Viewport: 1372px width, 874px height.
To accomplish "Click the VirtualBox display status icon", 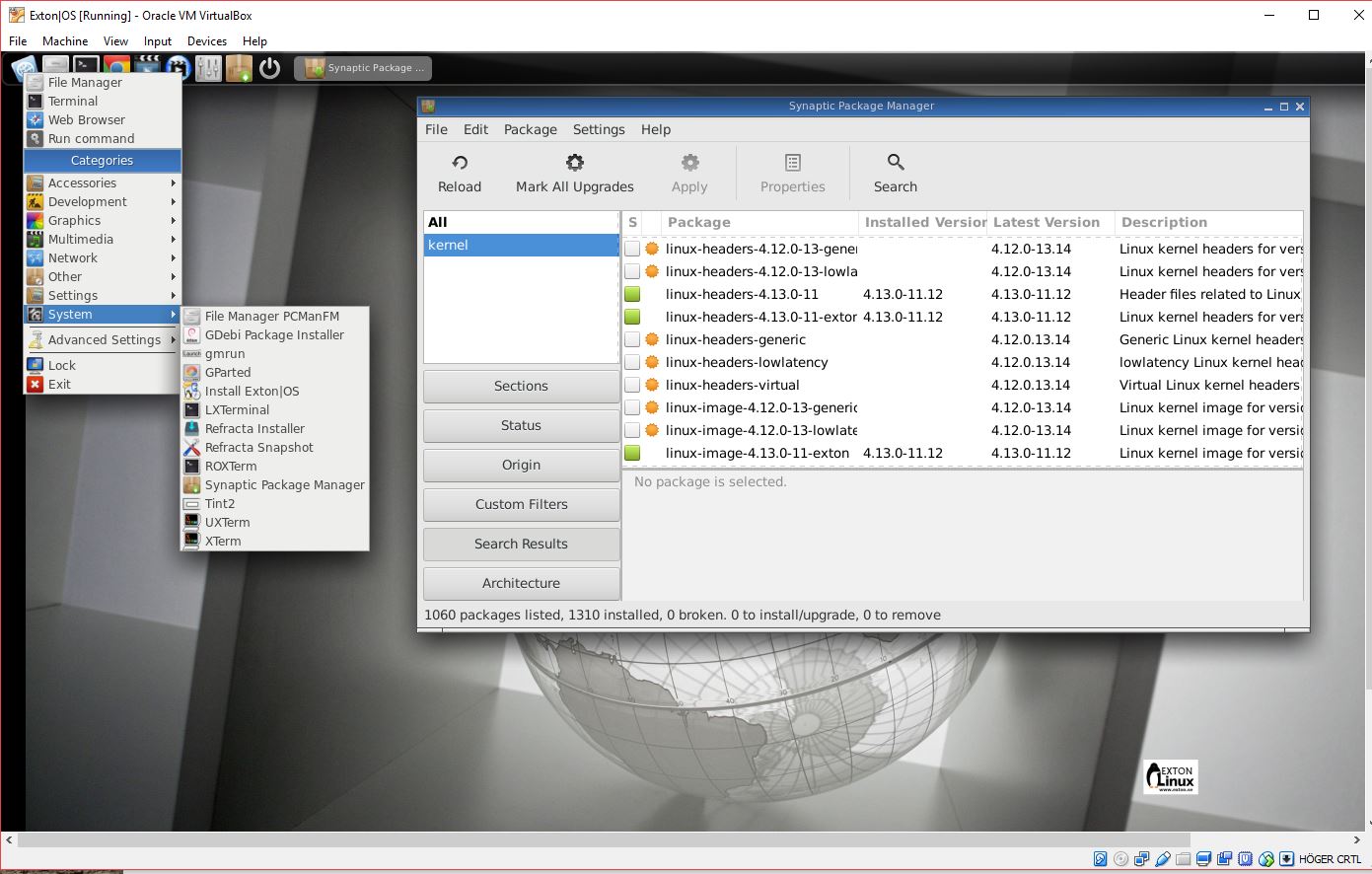I will click(x=1204, y=859).
